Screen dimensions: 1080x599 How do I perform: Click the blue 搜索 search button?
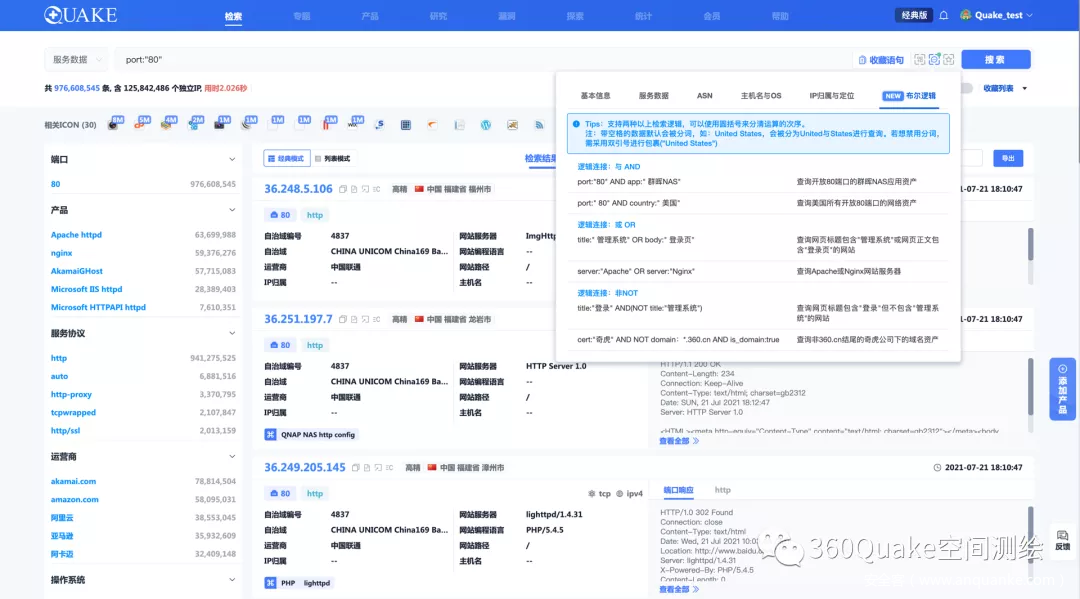(x=994, y=60)
